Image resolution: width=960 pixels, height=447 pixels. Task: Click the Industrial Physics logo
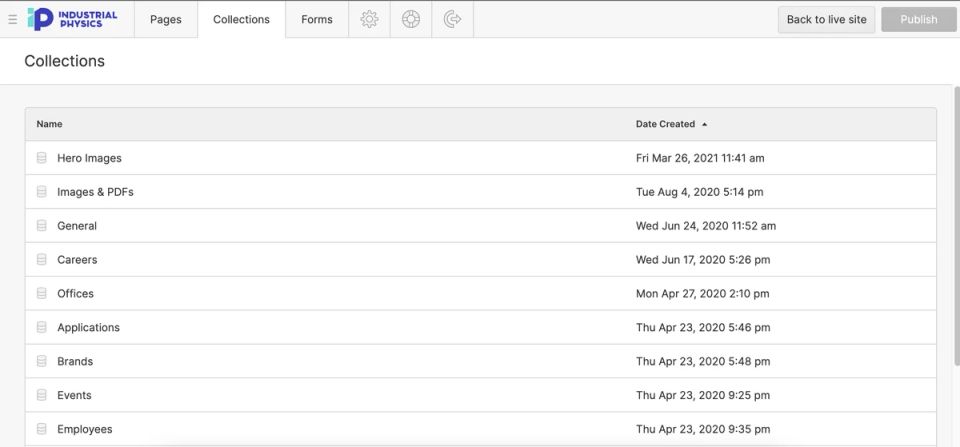[72, 19]
